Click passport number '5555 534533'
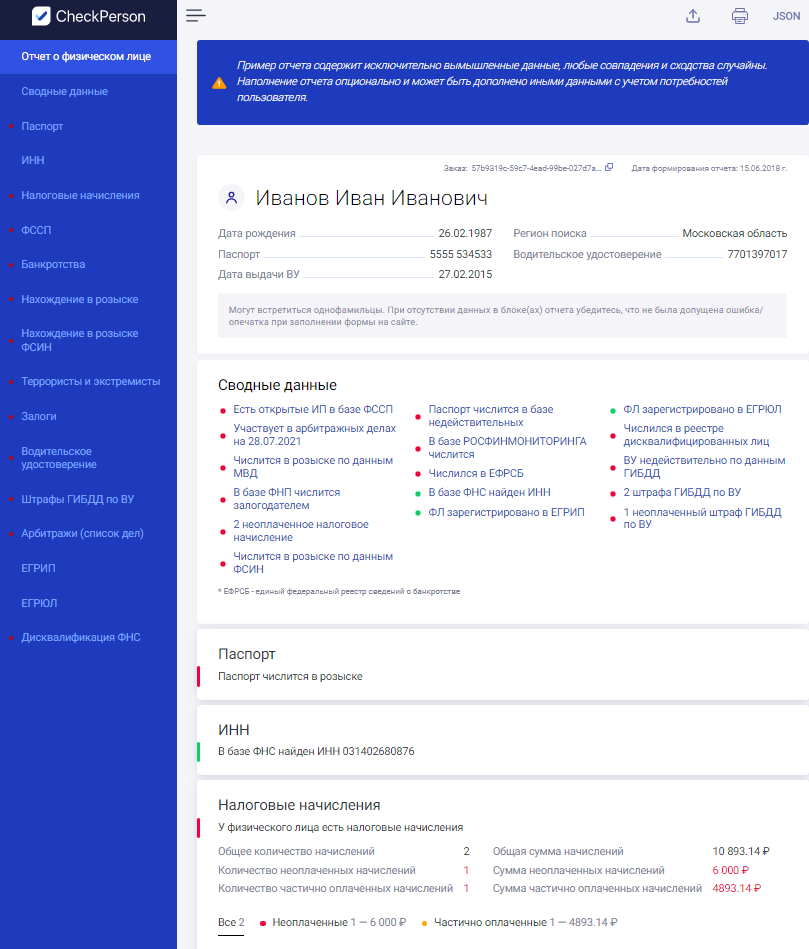The height and width of the screenshot is (949, 809). pos(460,254)
